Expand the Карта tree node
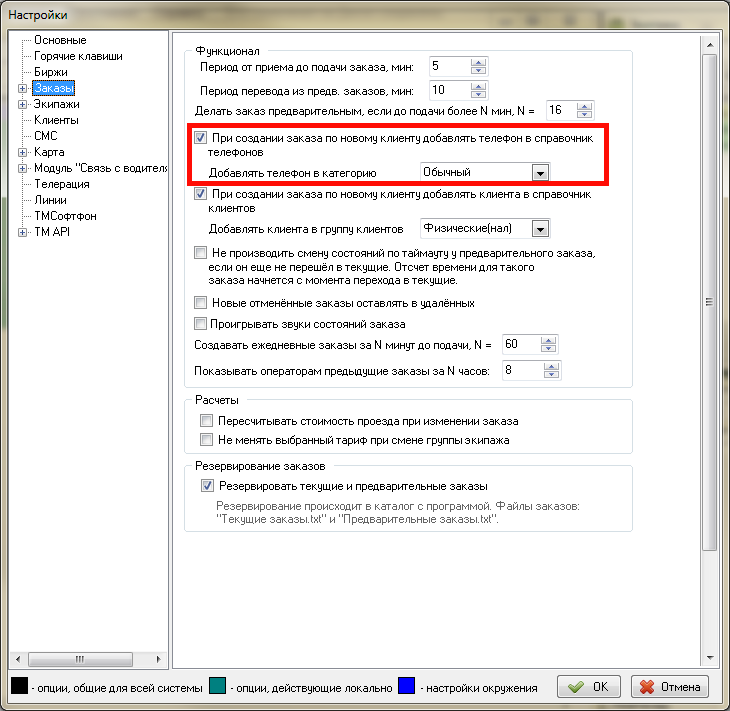This screenshot has width=730, height=711. coord(22,152)
